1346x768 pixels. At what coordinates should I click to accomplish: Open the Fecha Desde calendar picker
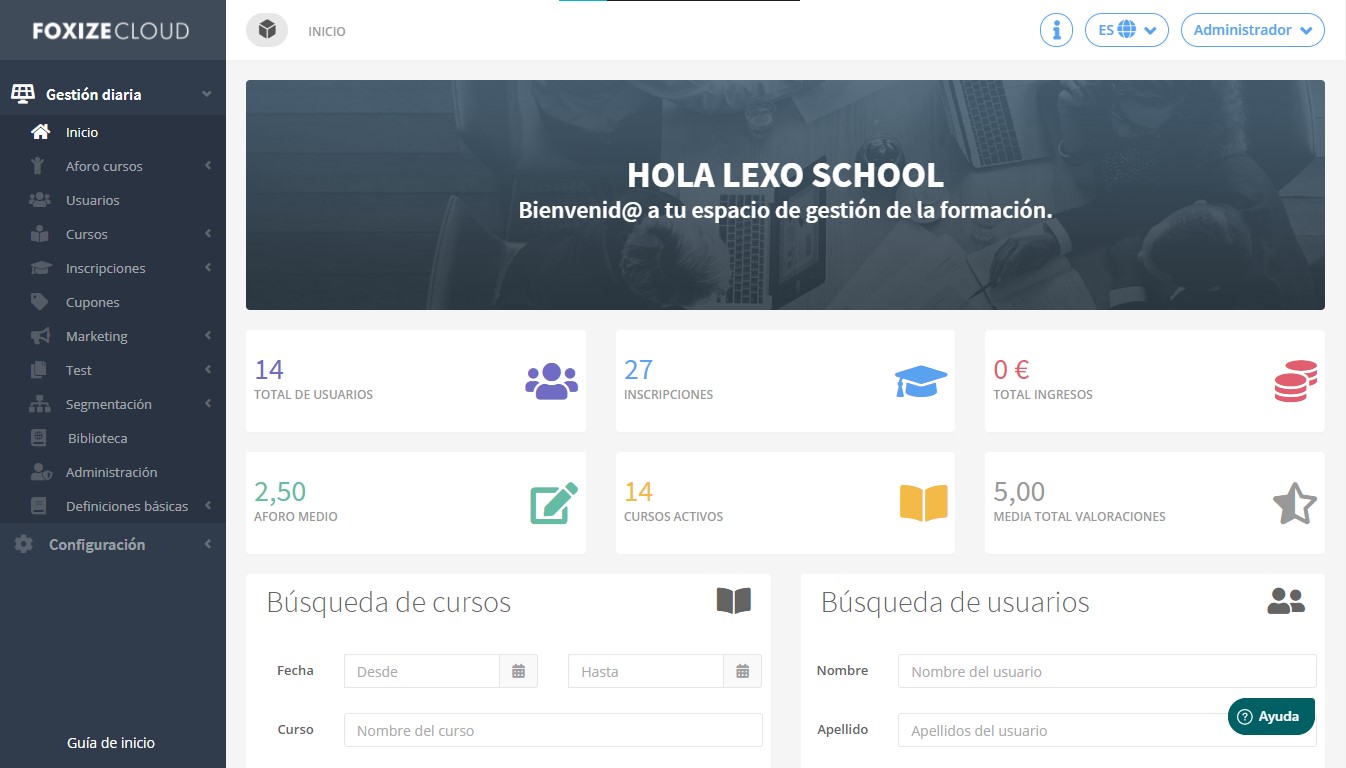[x=519, y=671]
